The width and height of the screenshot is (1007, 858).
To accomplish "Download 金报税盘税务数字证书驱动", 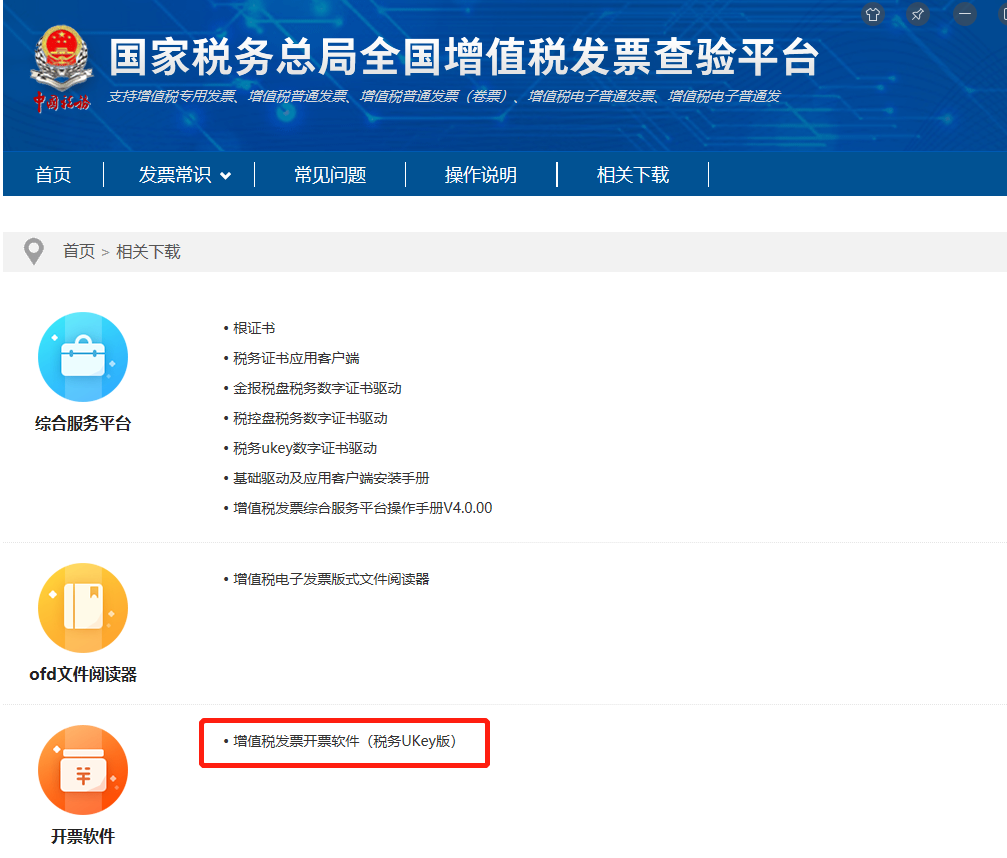I will 317,388.
